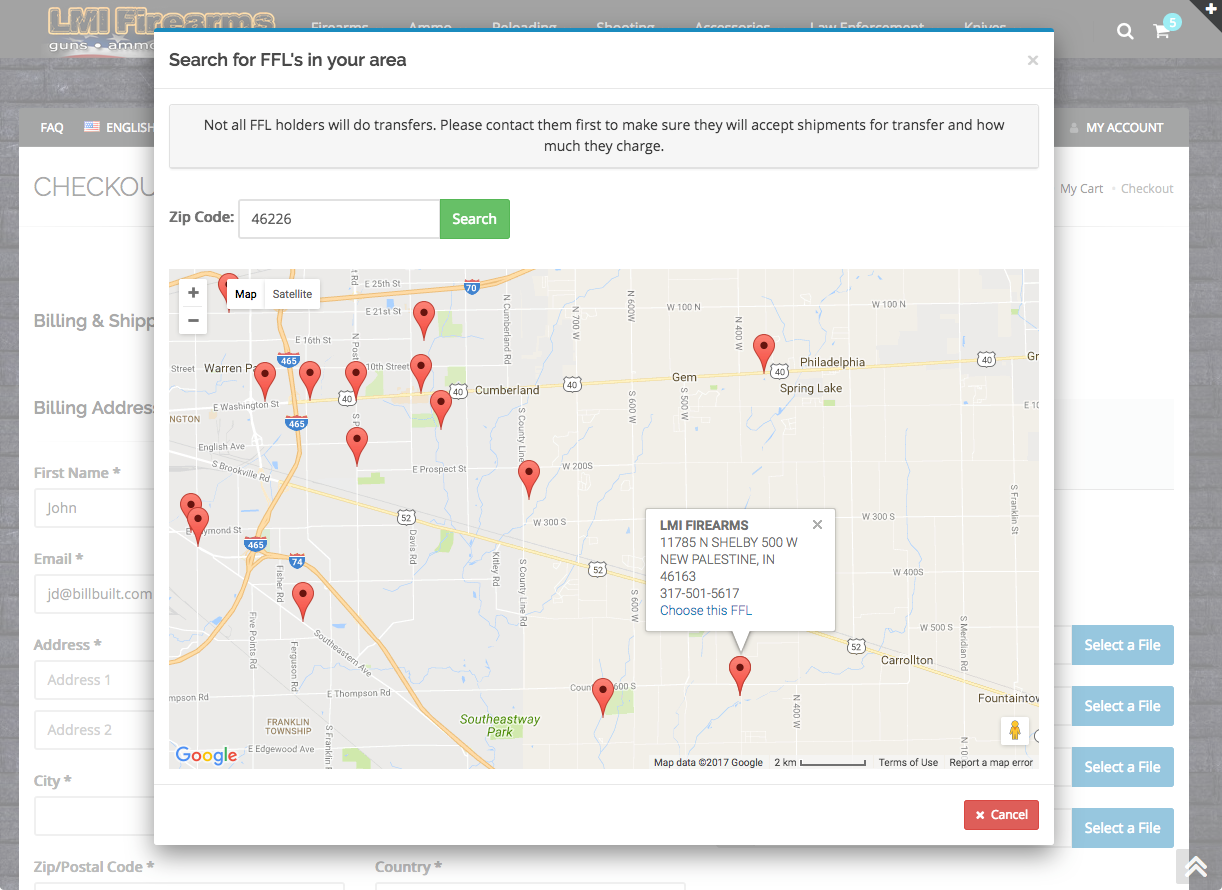The height and width of the screenshot is (890, 1222).
Task: Click the topmost Select a File button
Action: [x=1122, y=645]
